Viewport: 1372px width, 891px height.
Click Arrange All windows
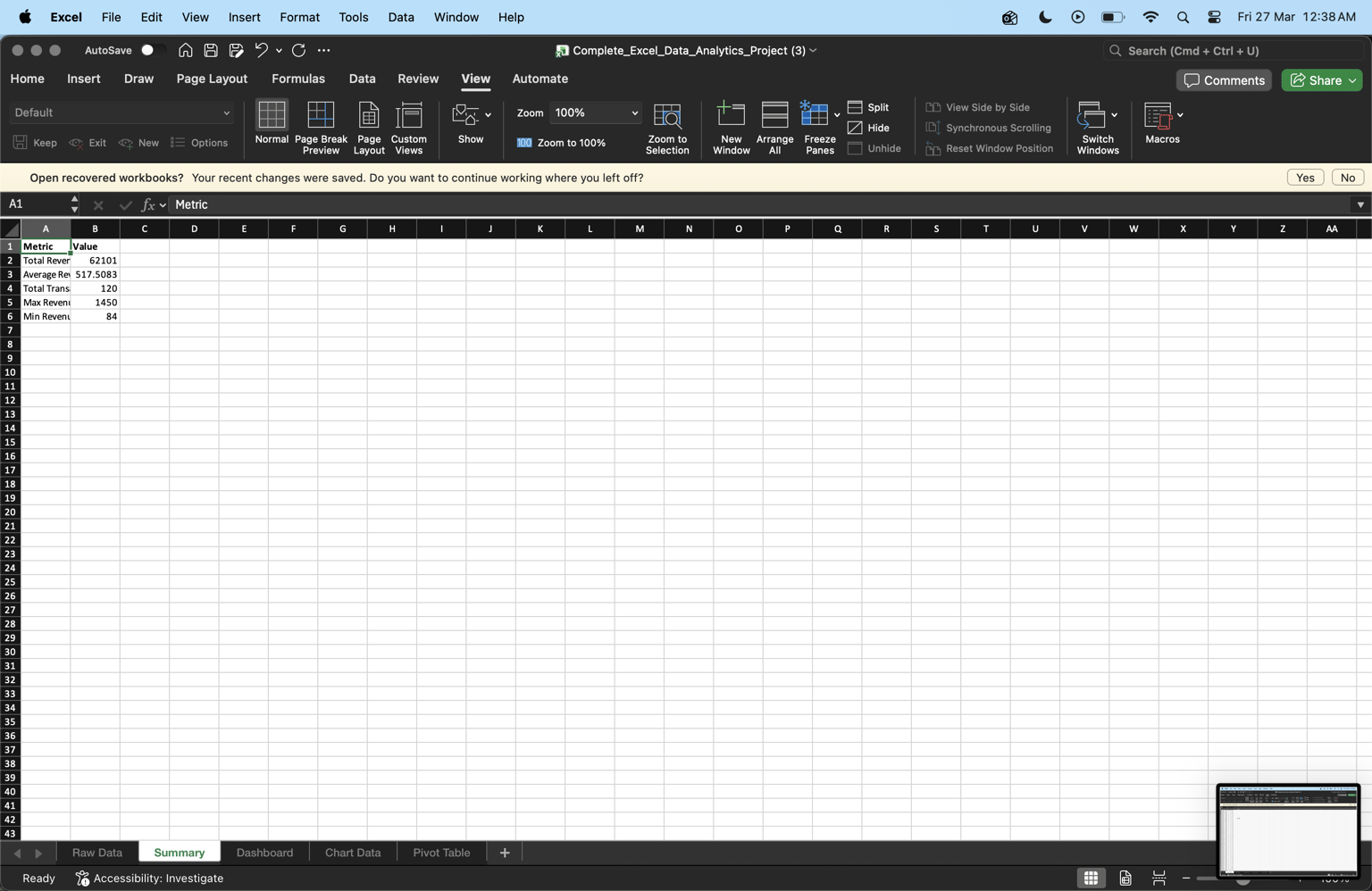[774, 128]
